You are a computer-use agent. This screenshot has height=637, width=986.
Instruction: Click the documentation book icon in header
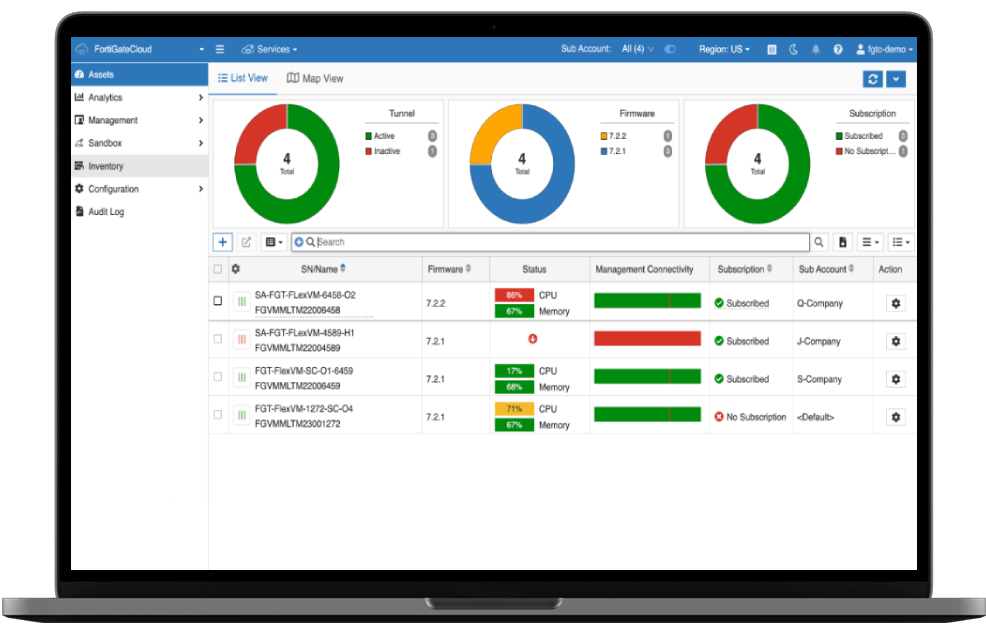point(772,49)
